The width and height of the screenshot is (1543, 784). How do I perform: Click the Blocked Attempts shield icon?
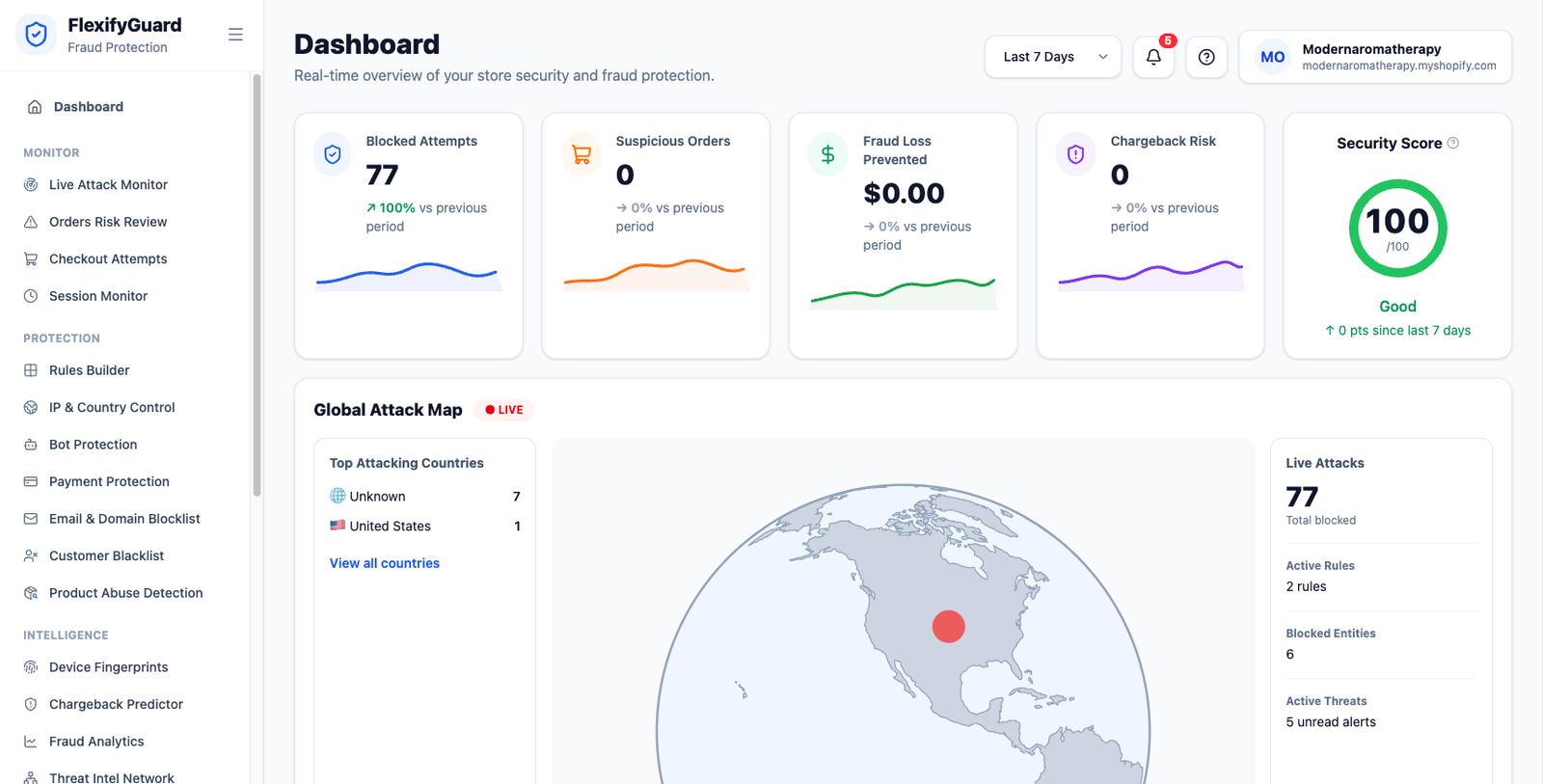coord(333,154)
